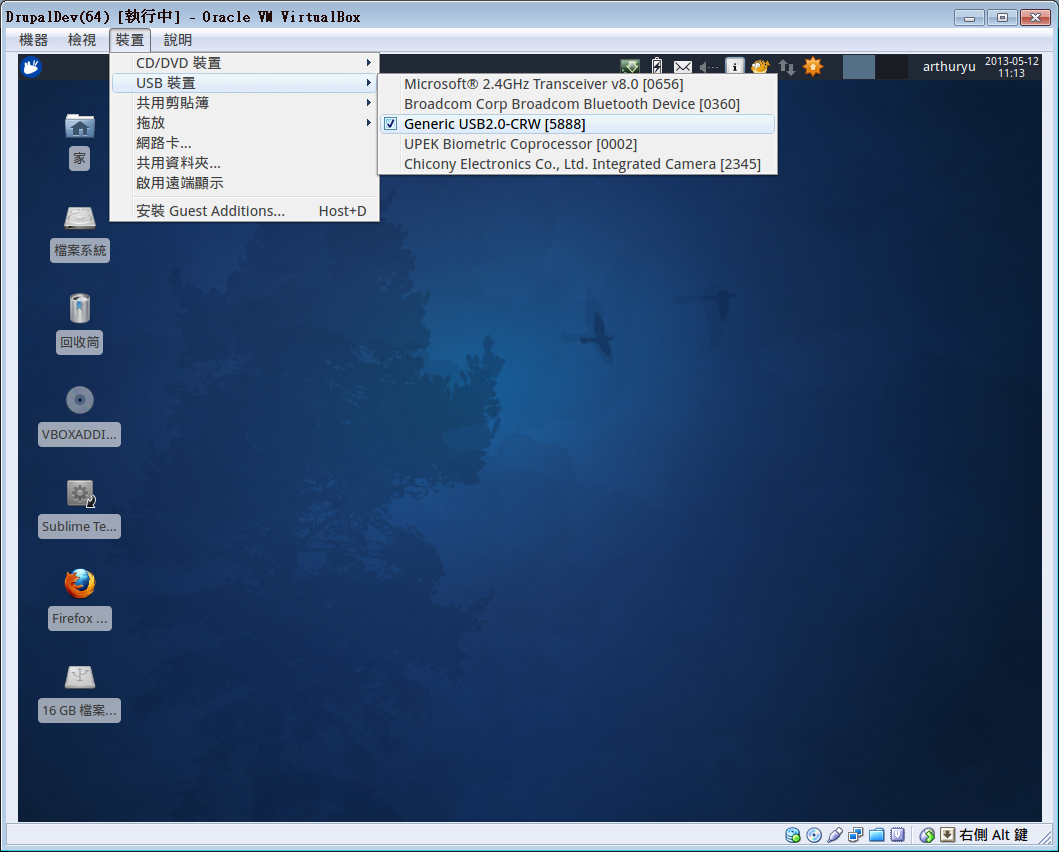Click the orange update icon in system tray

[813, 66]
